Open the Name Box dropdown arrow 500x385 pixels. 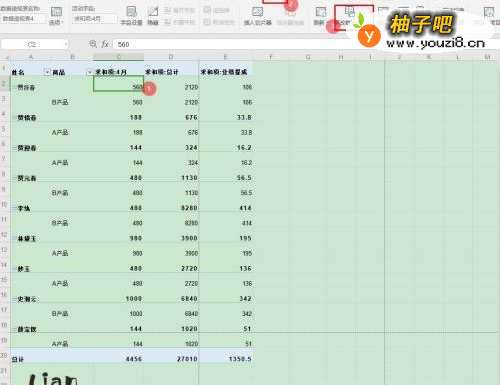click(x=65, y=44)
